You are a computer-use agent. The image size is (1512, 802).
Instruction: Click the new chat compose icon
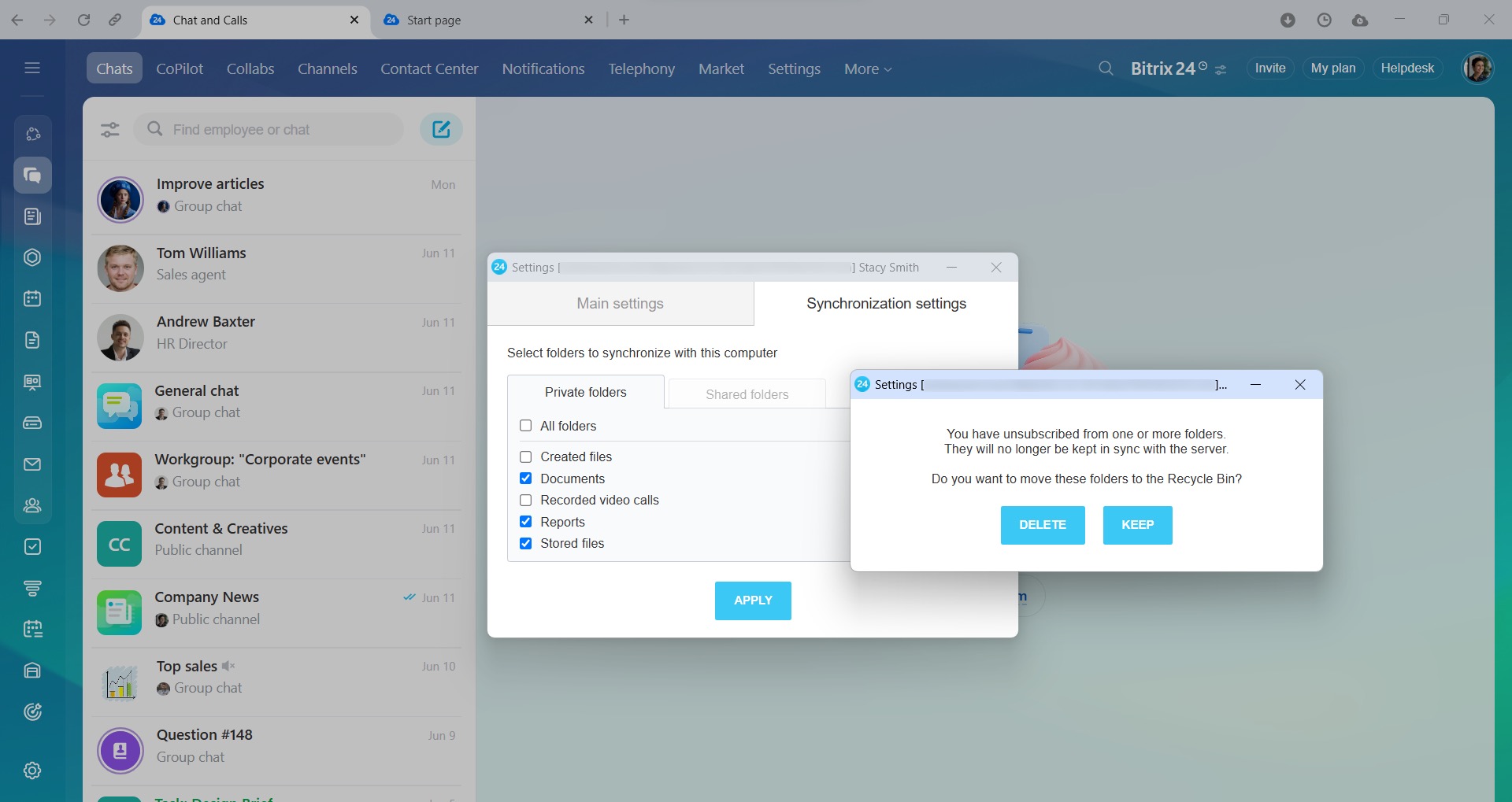point(441,129)
